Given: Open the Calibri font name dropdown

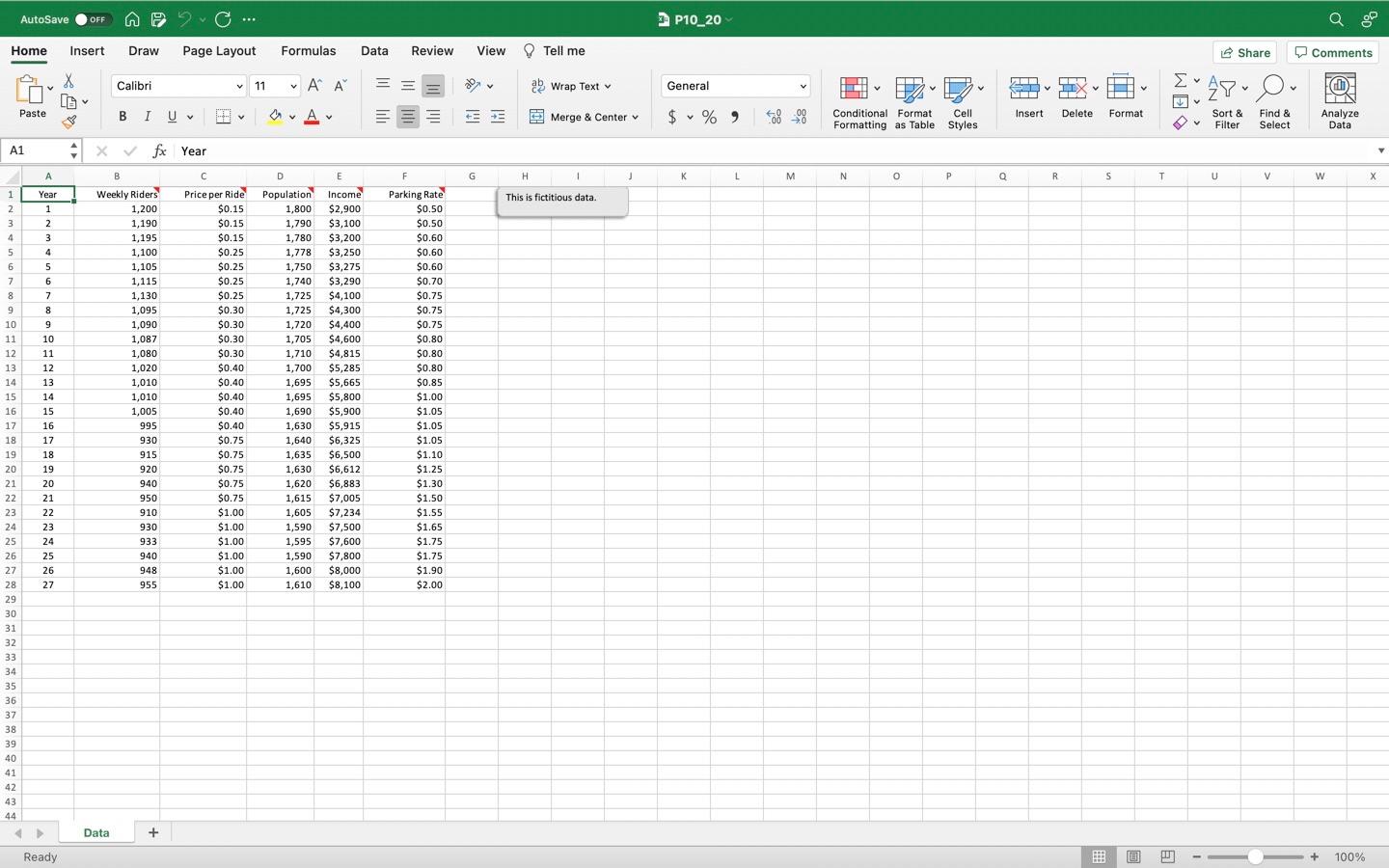Looking at the screenshot, I should click(239, 86).
